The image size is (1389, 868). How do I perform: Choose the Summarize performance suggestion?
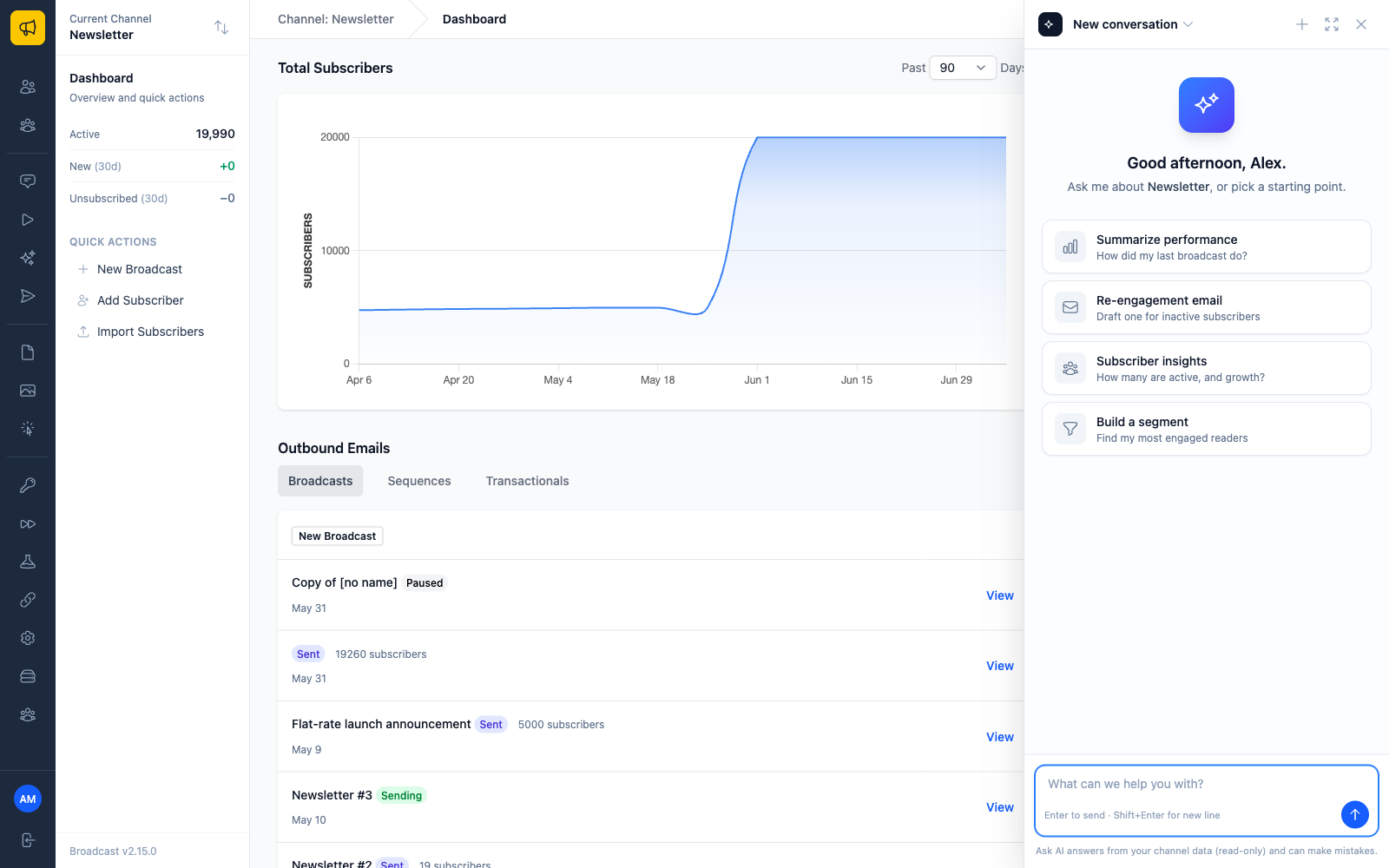click(x=1207, y=247)
